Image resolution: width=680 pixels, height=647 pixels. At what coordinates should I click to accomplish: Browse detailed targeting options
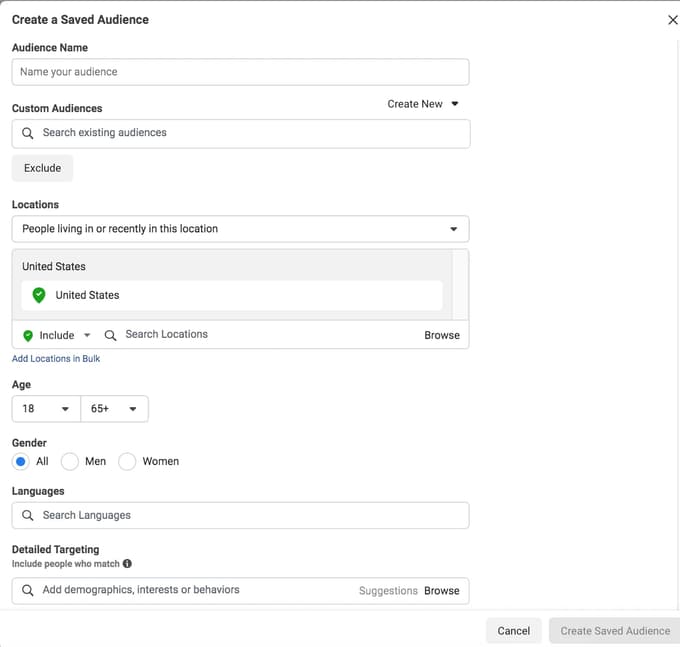(441, 591)
